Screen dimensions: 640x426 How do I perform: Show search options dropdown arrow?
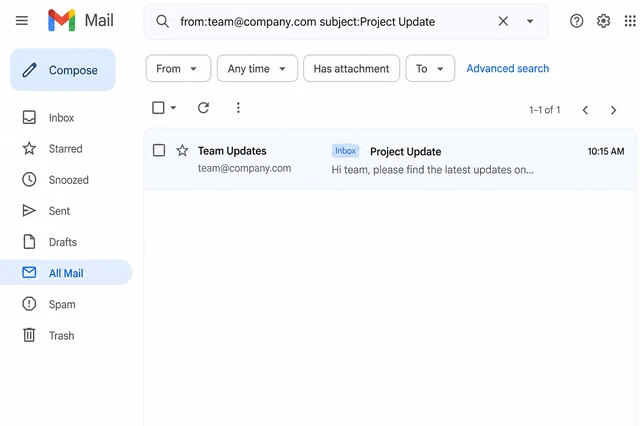(x=530, y=21)
